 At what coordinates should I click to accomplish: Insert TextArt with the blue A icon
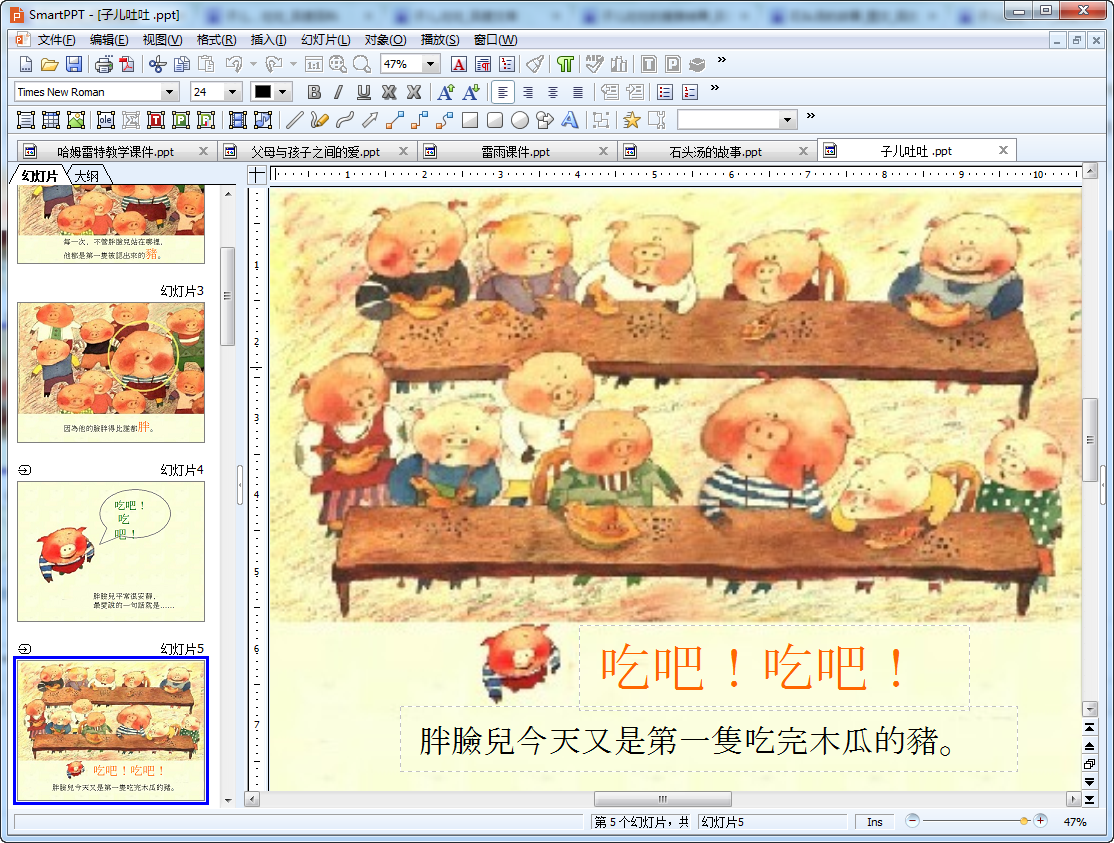[570, 120]
